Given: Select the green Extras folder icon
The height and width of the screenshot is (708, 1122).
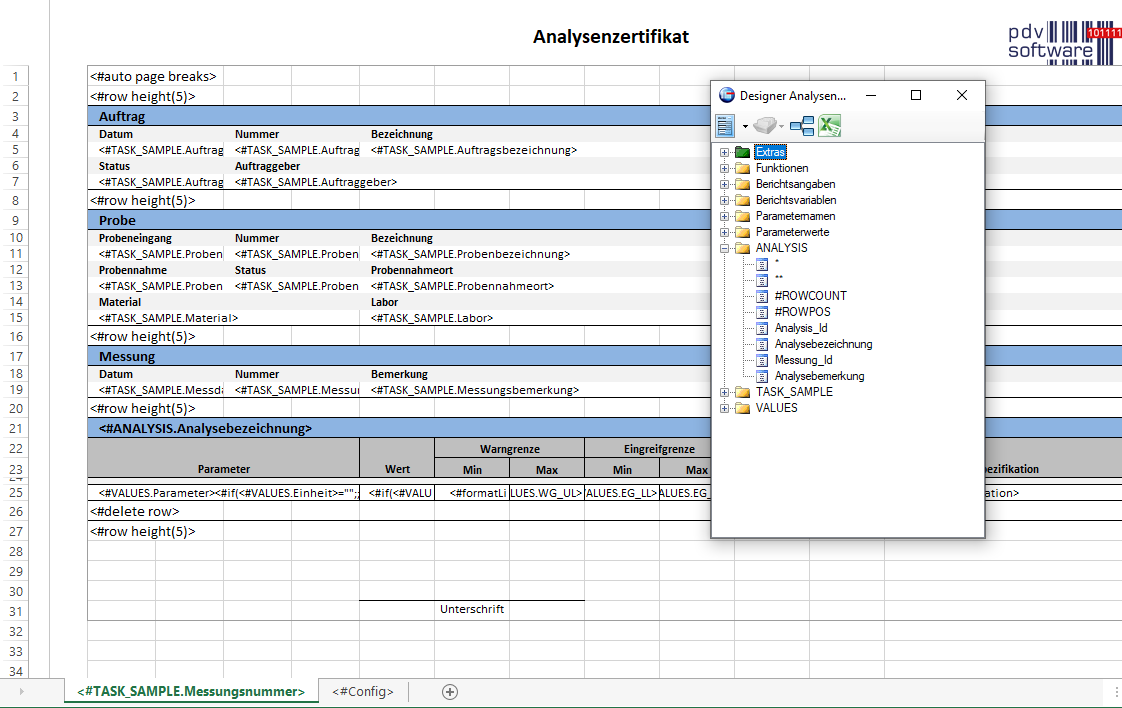Looking at the screenshot, I should click(742, 152).
